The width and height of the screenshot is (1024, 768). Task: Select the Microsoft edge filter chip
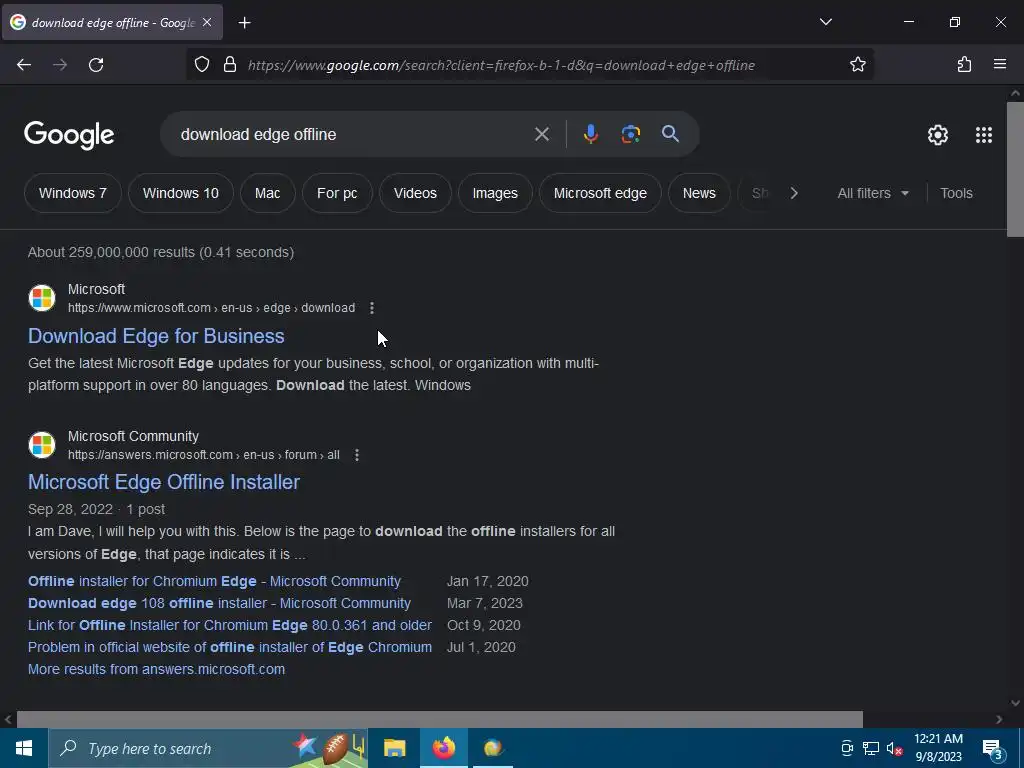(600, 193)
